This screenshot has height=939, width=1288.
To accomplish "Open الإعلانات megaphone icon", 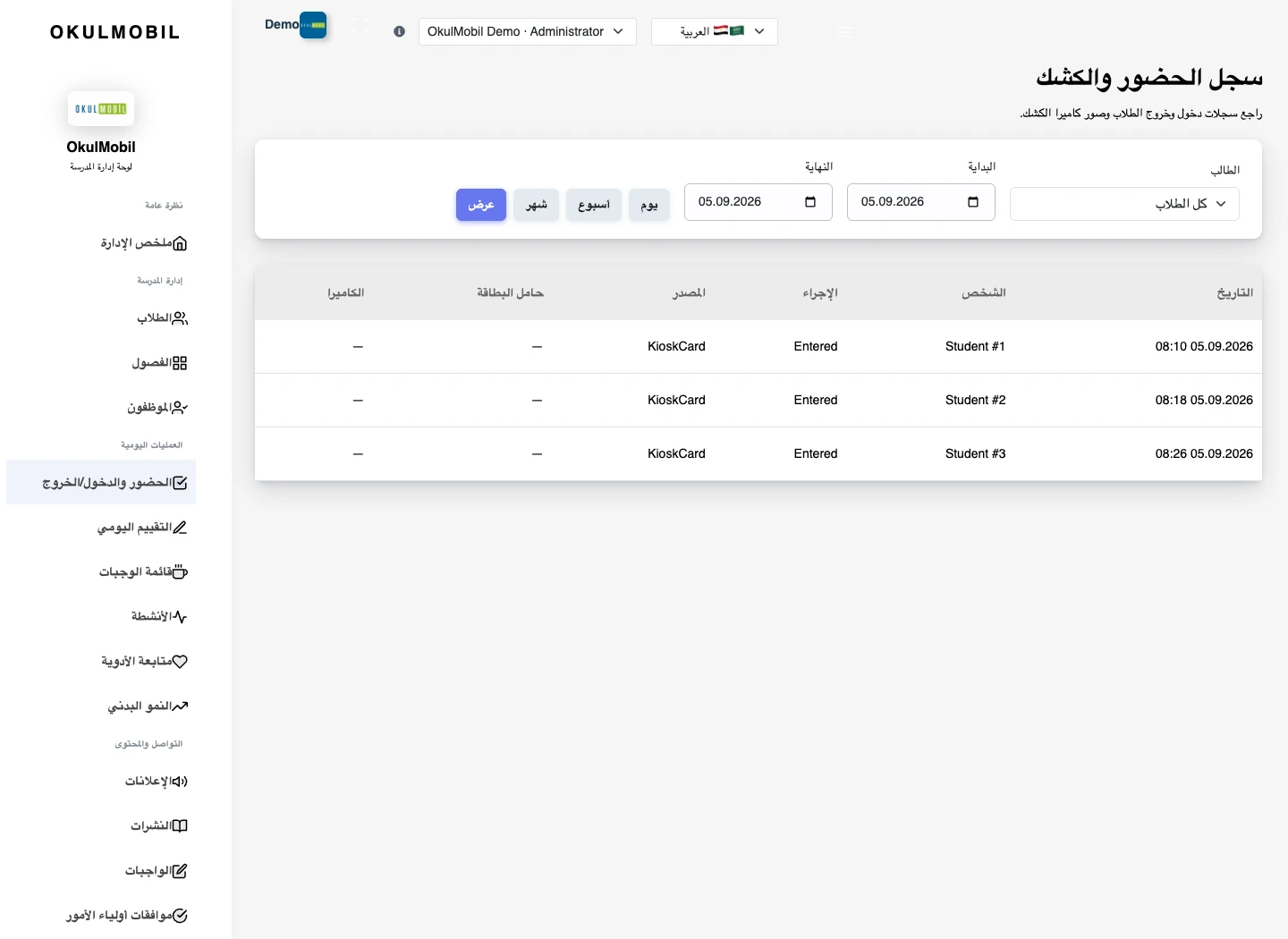I will pyautogui.click(x=180, y=782).
